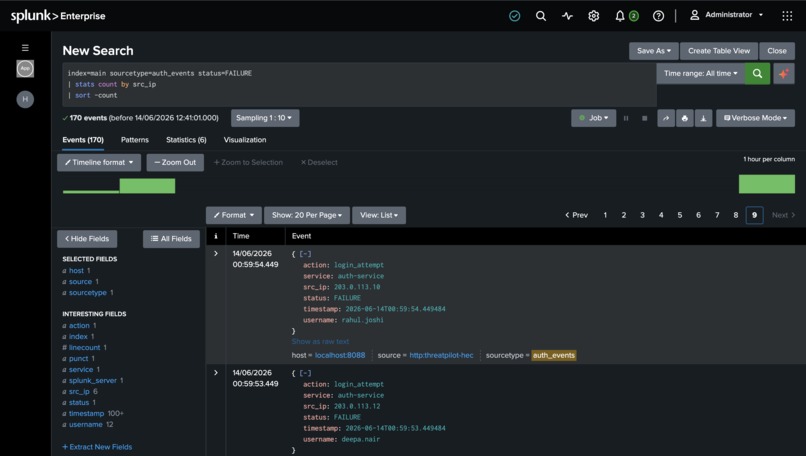
Task: Select the right timeline green bar
Action: pos(766,184)
